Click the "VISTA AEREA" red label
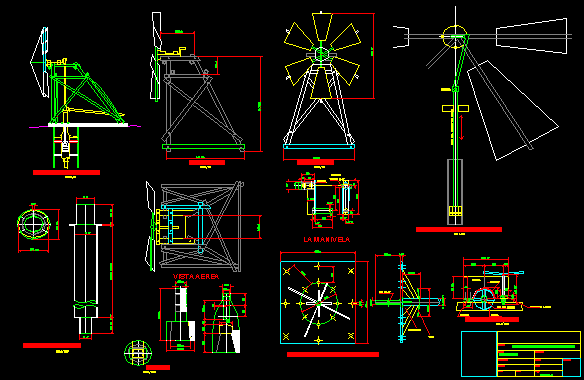This screenshot has width=584, height=380. click(x=196, y=276)
